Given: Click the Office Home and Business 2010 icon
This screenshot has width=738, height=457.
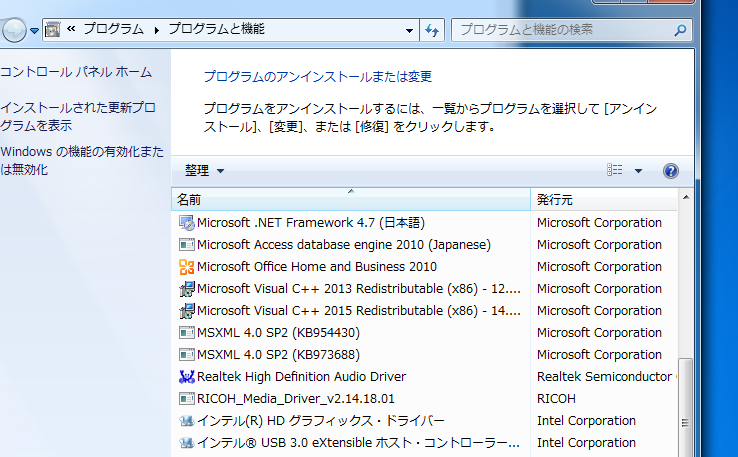Looking at the screenshot, I should pyautogui.click(x=186, y=267).
